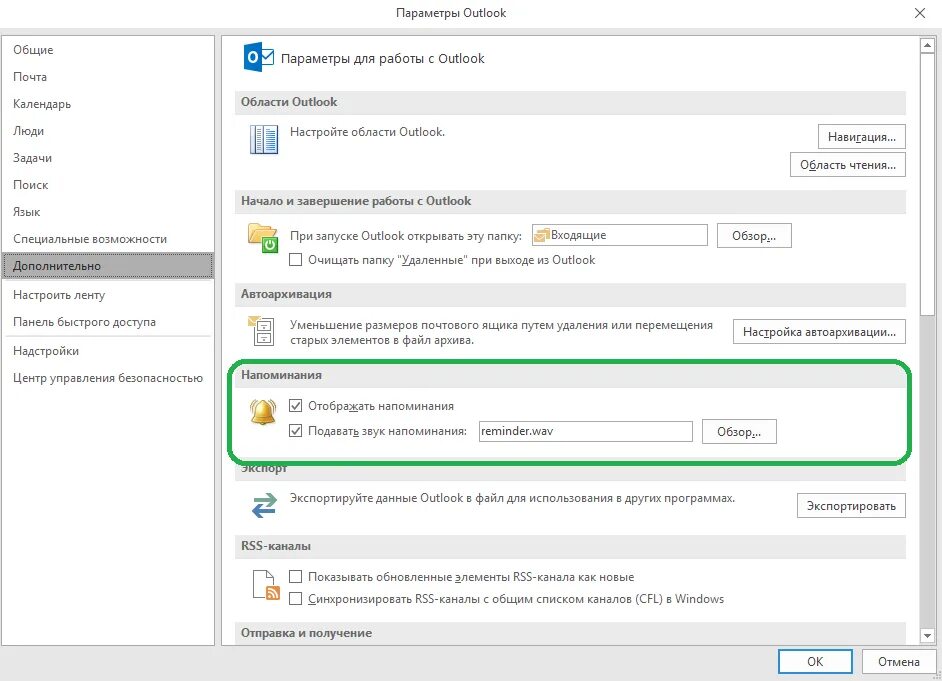Click the 'Настройте области Outlook.' text
The height and width of the screenshot is (681, 942).
tap(367, 132)
